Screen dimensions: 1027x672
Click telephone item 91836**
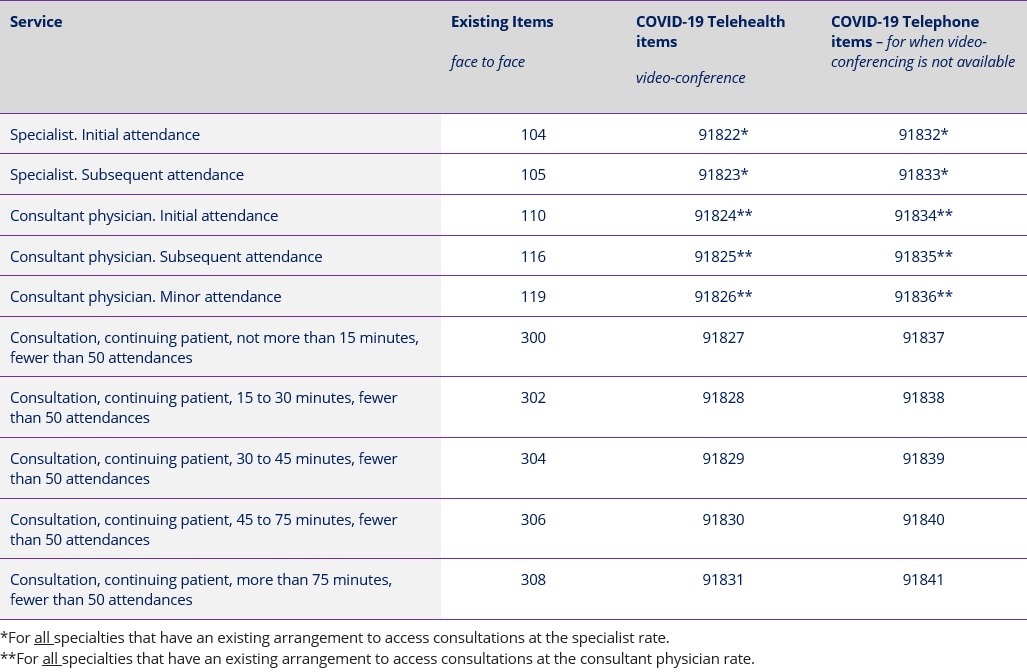click(x=924, y=296)
